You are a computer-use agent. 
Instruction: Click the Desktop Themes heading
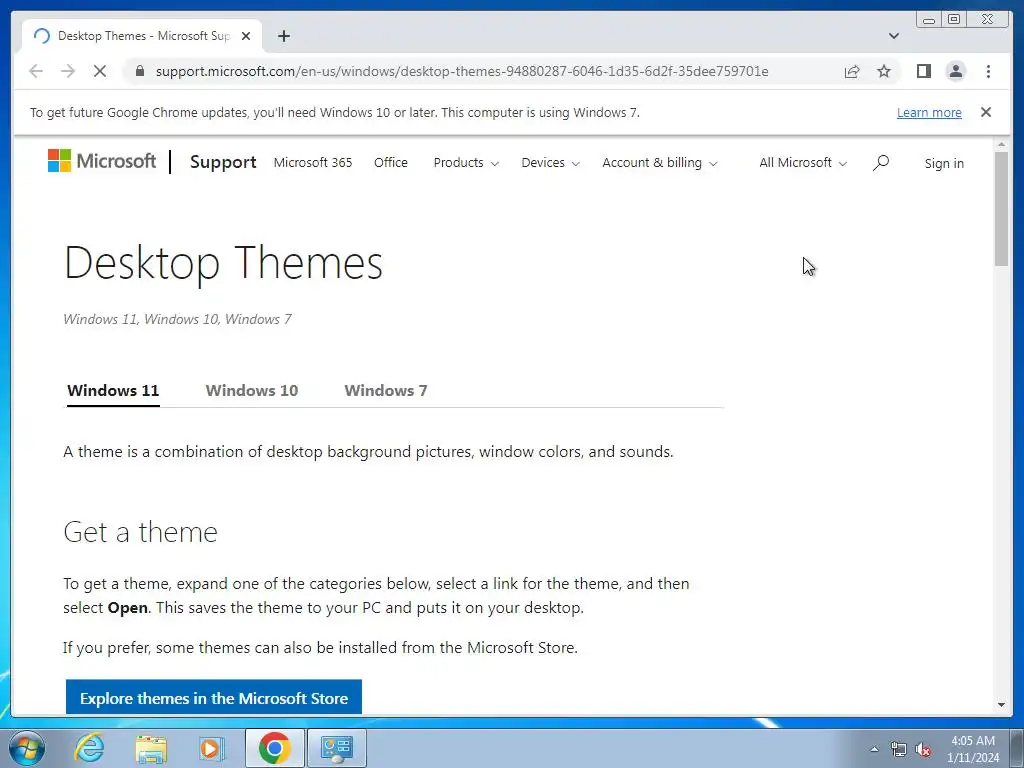click(223, 263)
